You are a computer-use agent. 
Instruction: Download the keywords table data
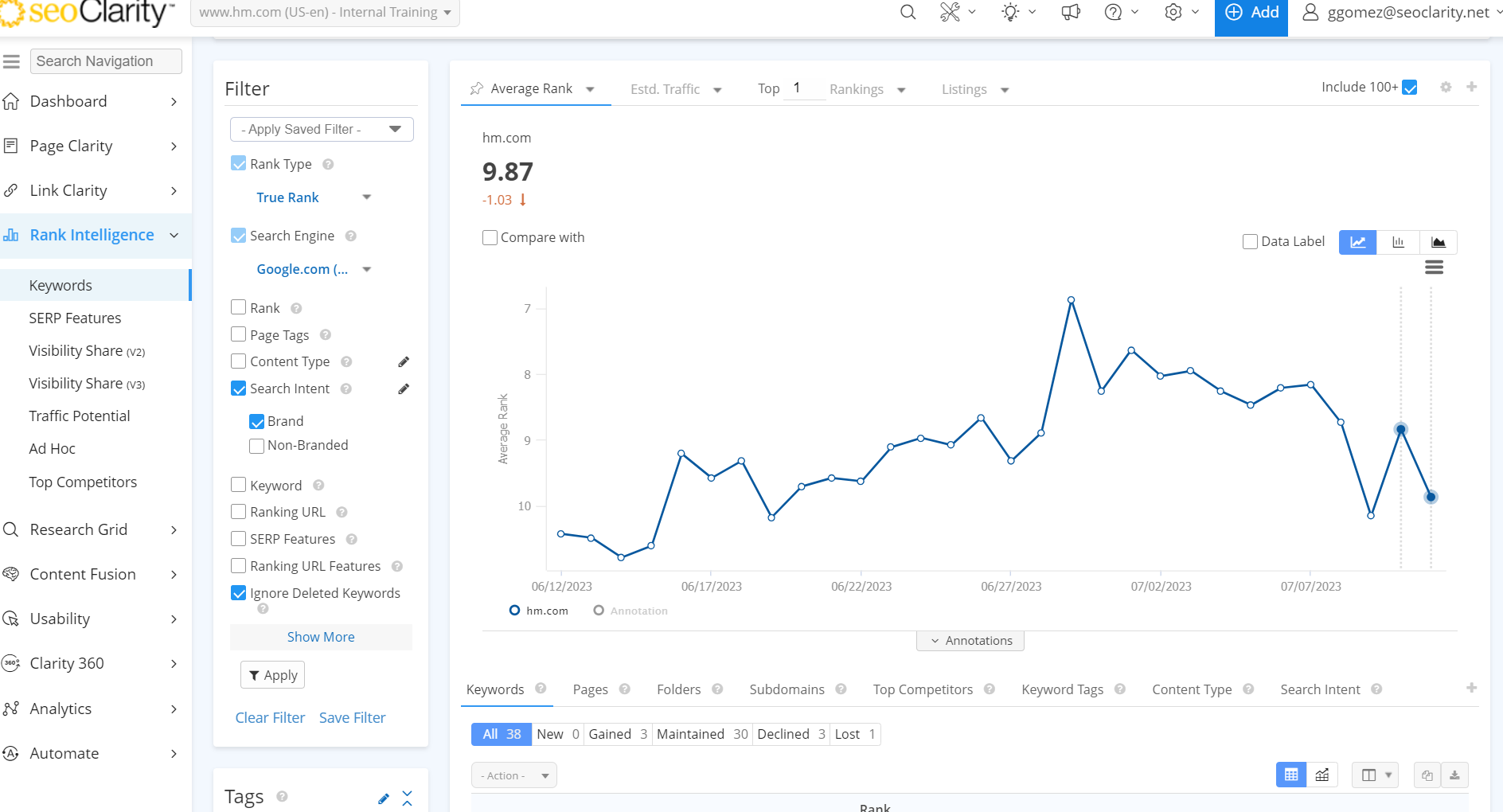[x=1454, y=775]
